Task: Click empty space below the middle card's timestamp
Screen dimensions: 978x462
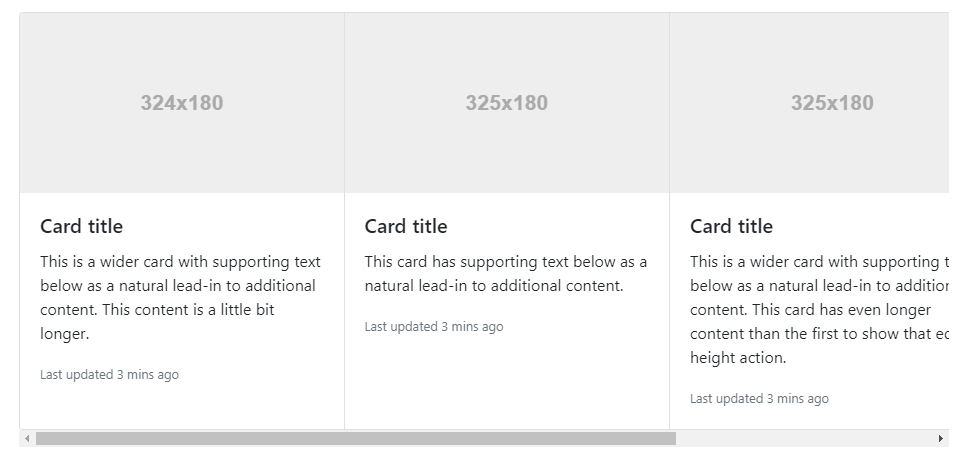Action: pyautogui.click(x=506, y=385)
